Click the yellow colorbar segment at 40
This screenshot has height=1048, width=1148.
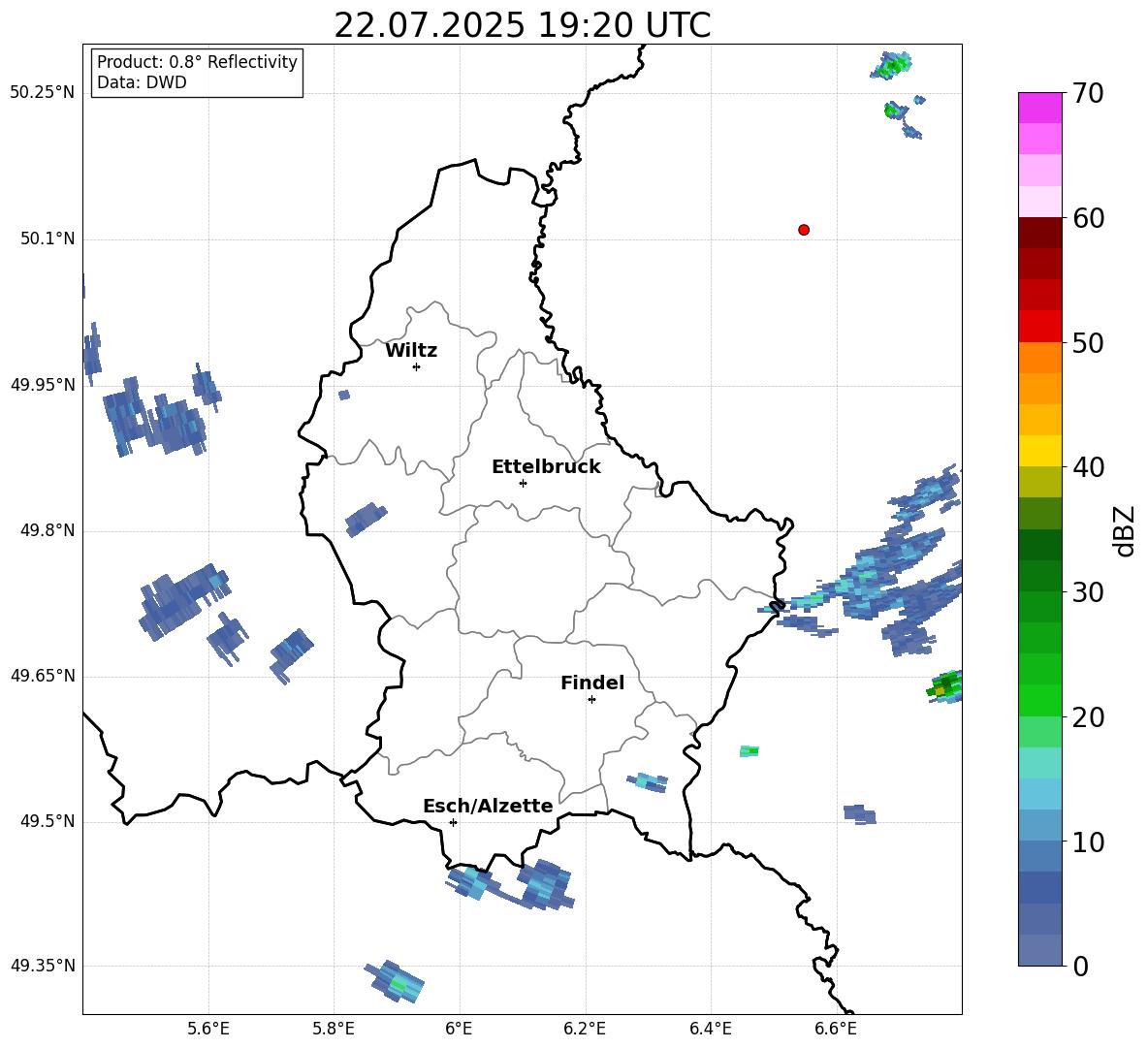tap(1039, 451)
